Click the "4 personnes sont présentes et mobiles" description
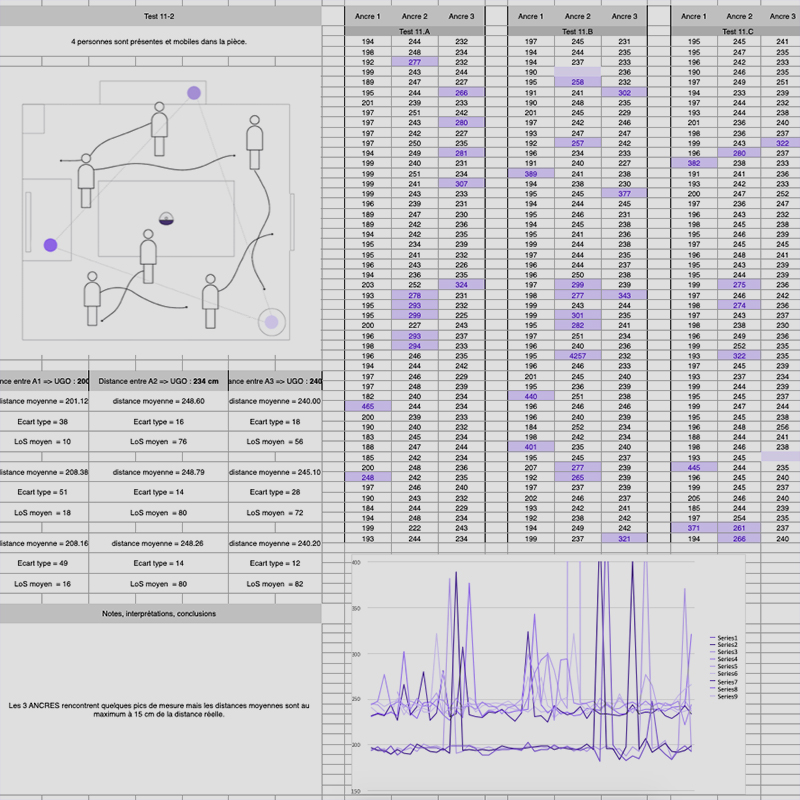This screenshot has height=800, width=800. coord(159,42)
